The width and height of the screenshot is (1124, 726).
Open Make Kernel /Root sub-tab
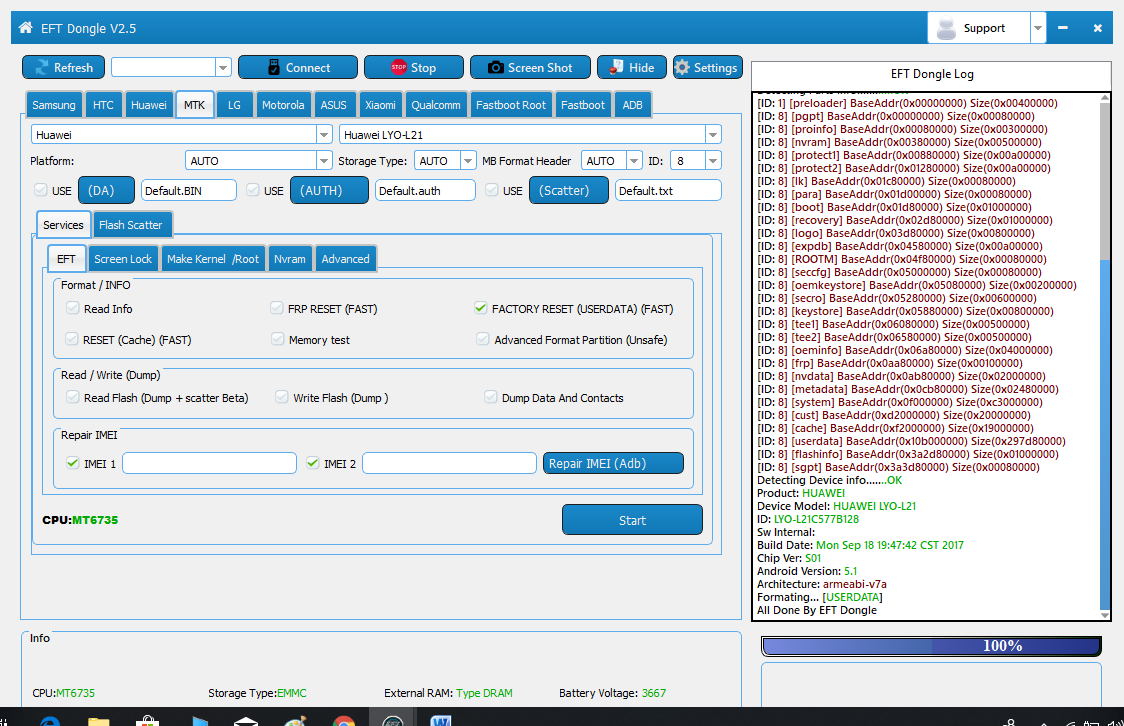tap(213, 259)
